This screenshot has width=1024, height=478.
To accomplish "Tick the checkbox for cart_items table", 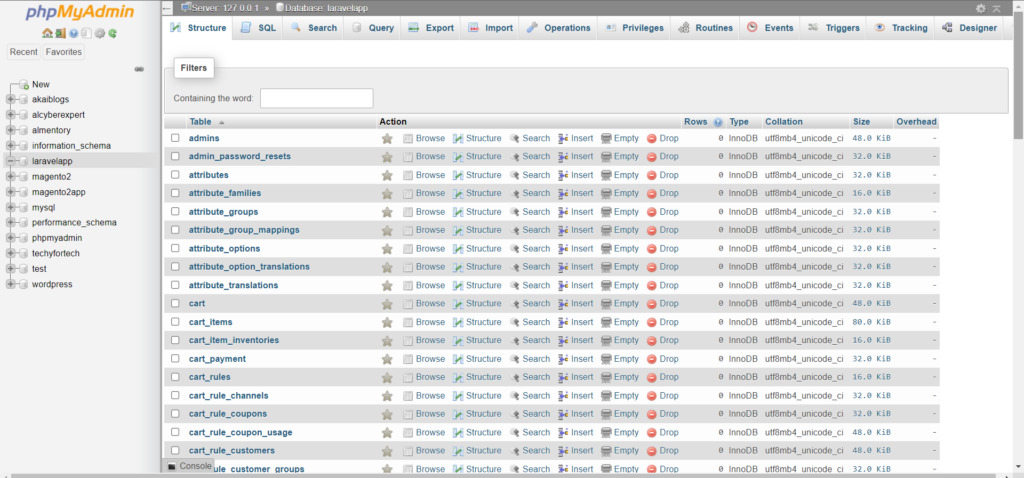I will pyautogui.click(x=175, y=322).
